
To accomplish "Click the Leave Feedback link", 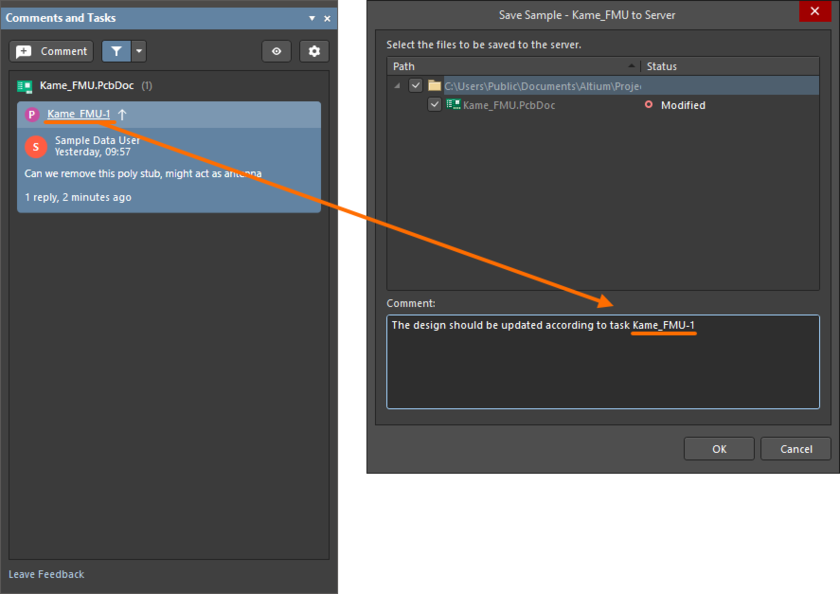I will click(46, 574).
